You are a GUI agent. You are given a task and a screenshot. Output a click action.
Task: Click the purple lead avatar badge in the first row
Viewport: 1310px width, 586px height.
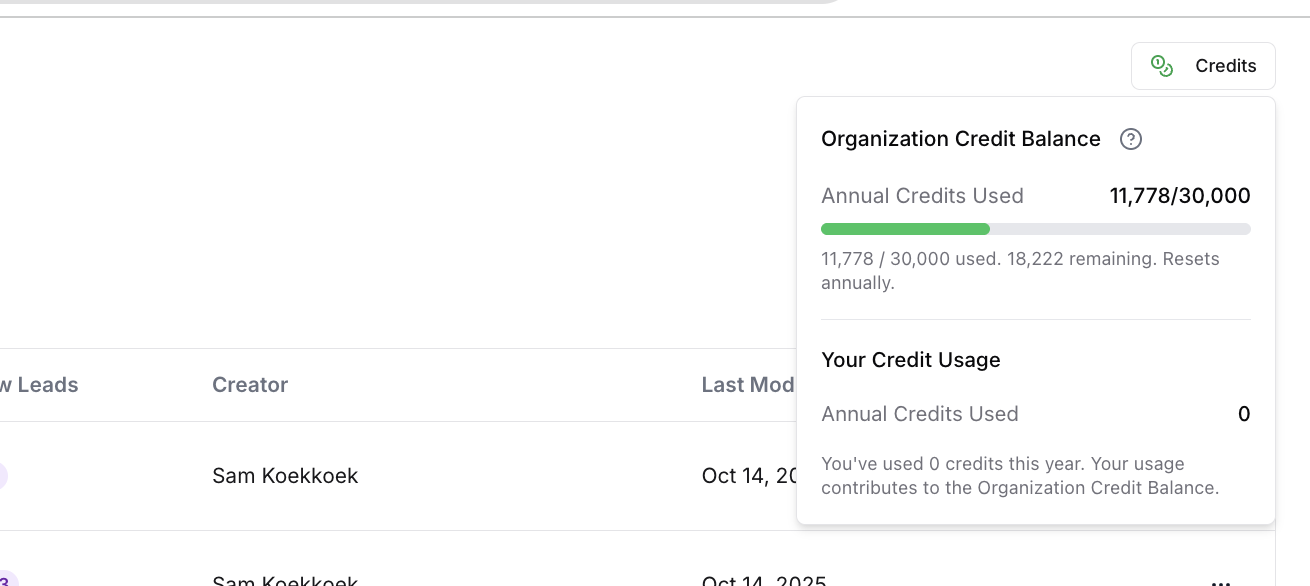click(3, 476)
